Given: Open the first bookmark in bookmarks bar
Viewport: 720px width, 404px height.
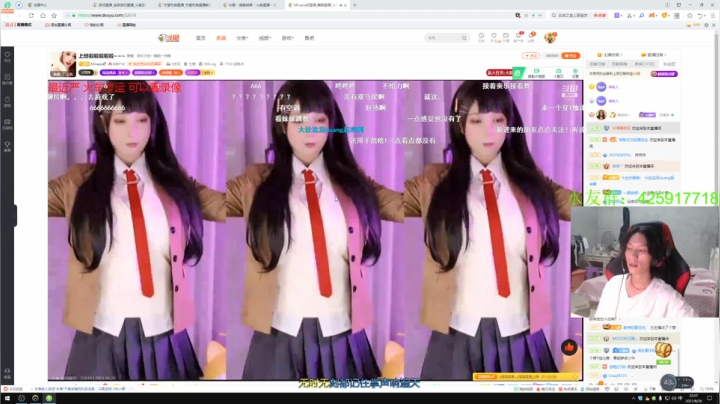Looking at the screenshot, I should (x=18, y=25).
